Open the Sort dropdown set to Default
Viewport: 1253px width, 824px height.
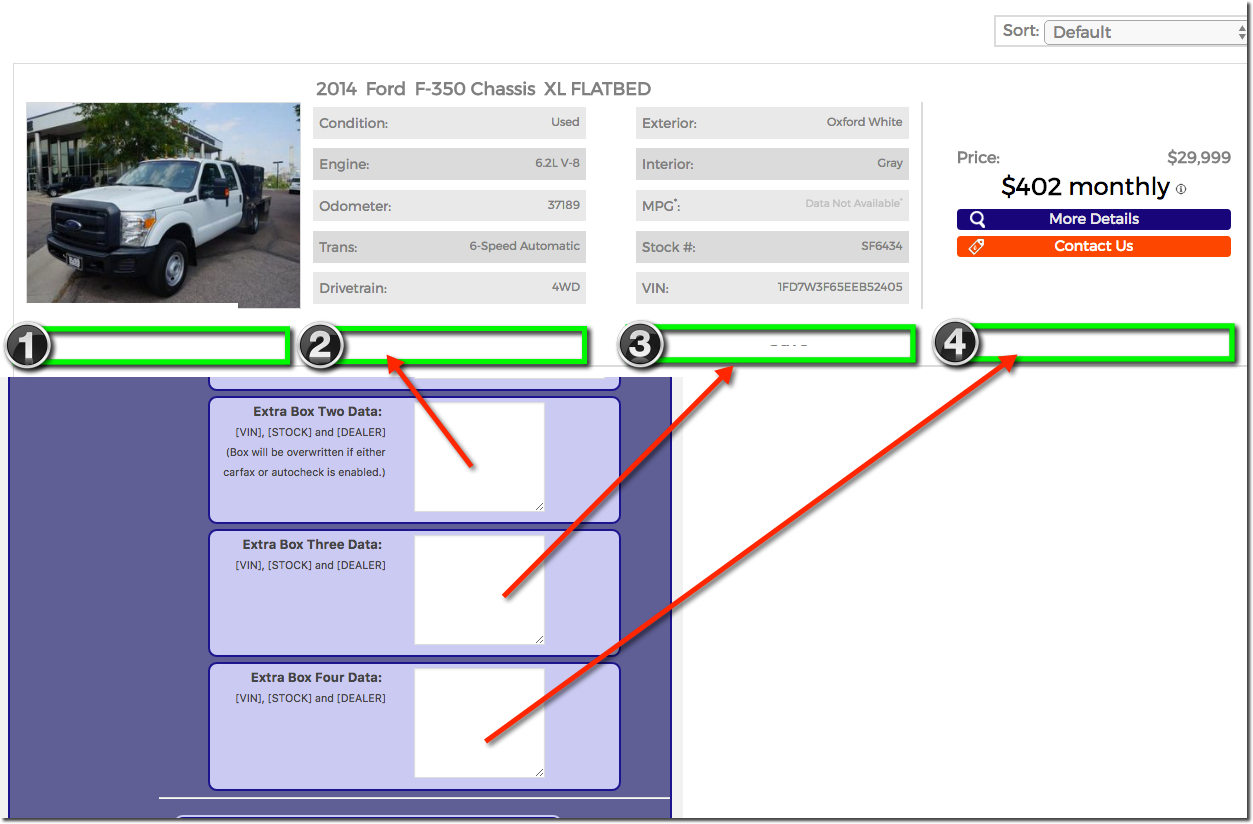[x=1145, y=32]
